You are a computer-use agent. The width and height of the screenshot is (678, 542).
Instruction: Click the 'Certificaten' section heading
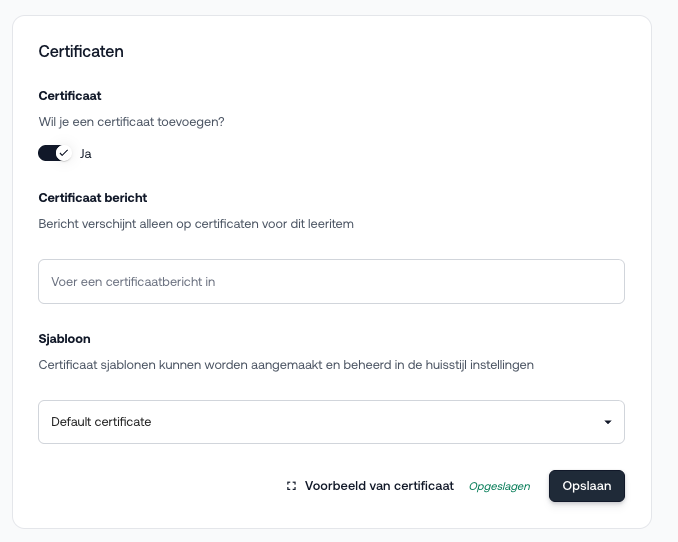[81, 51]
